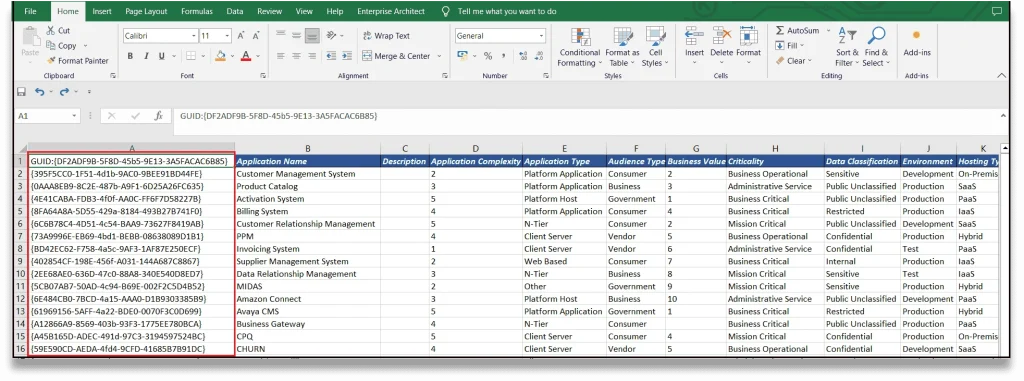Select row 7 header
Viewport: 1024px width, 381px height.
[21, 237]
